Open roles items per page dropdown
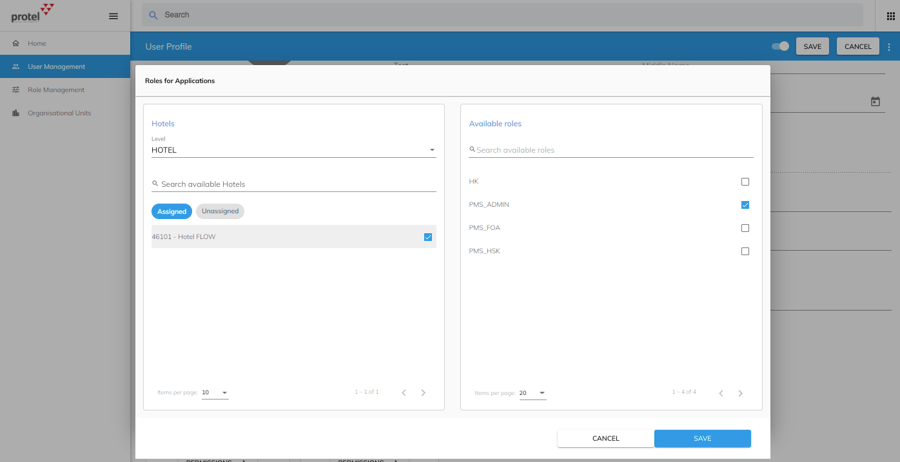Image resolution: width=900 pixels, height=462 pixels. pos(532,394)
